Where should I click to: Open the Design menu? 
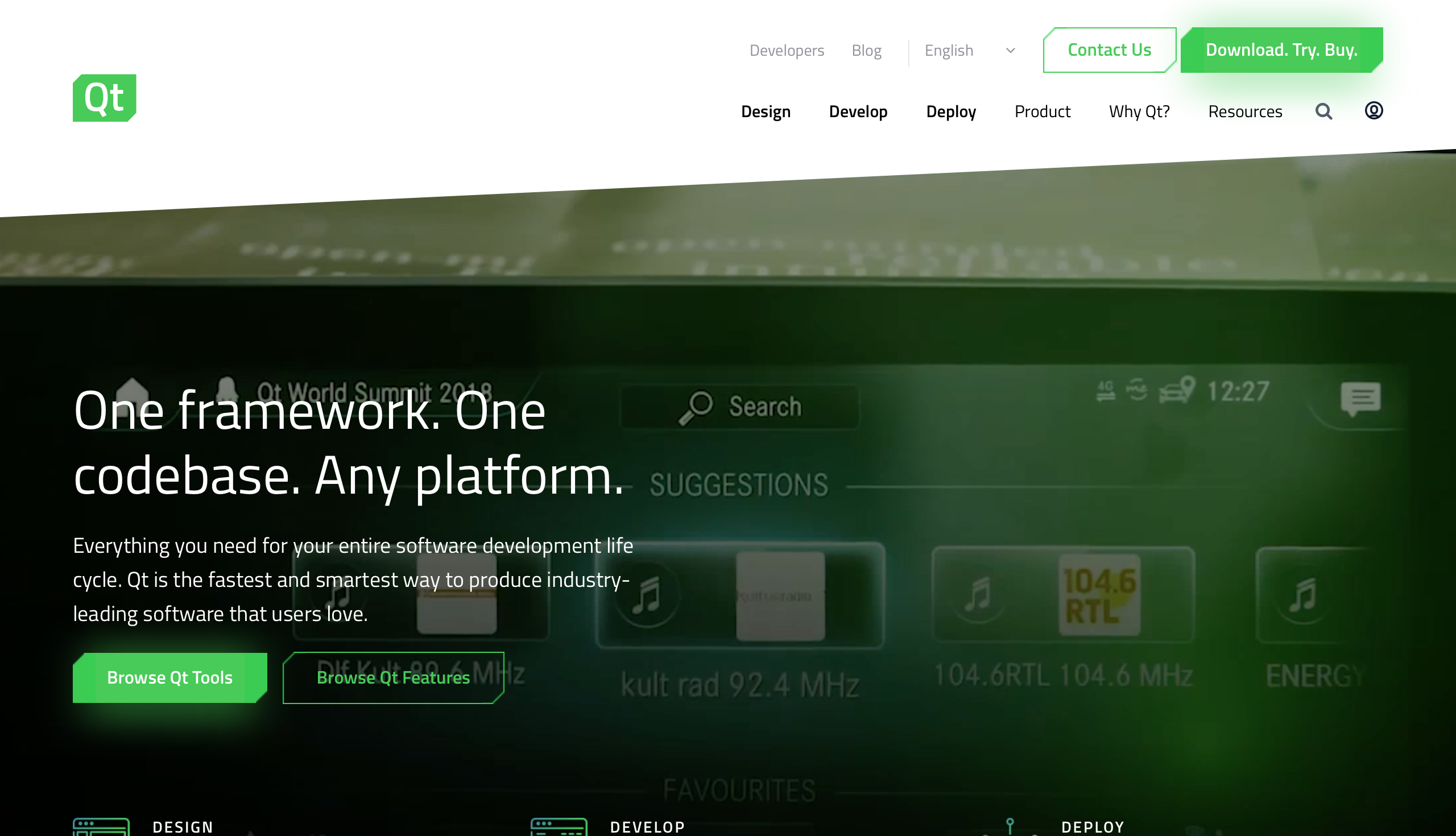(x=766, y=111)
